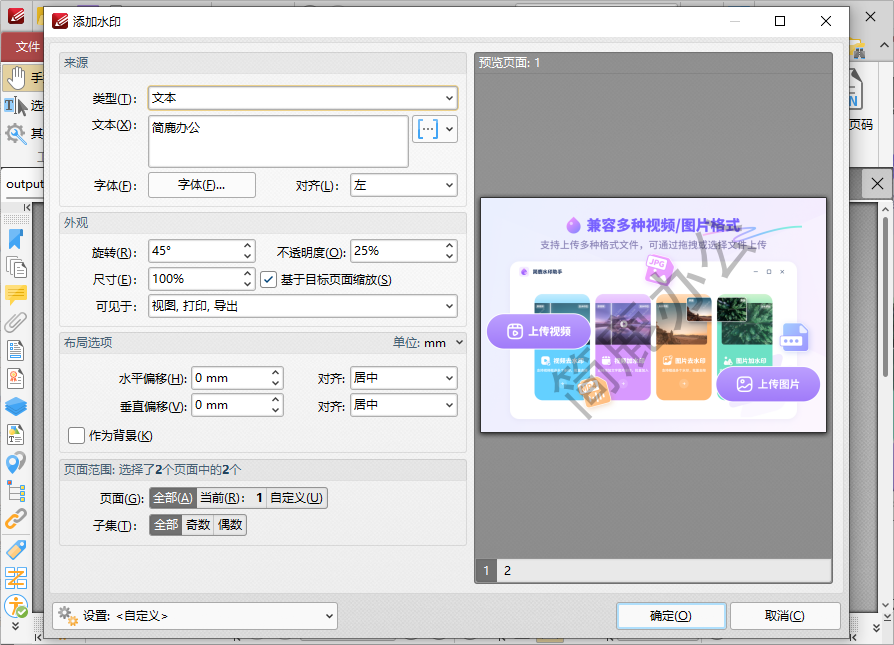Open the text 对齐 dropdown showing 左
Screen dimensions: 894x645
[x=403, y=185]
